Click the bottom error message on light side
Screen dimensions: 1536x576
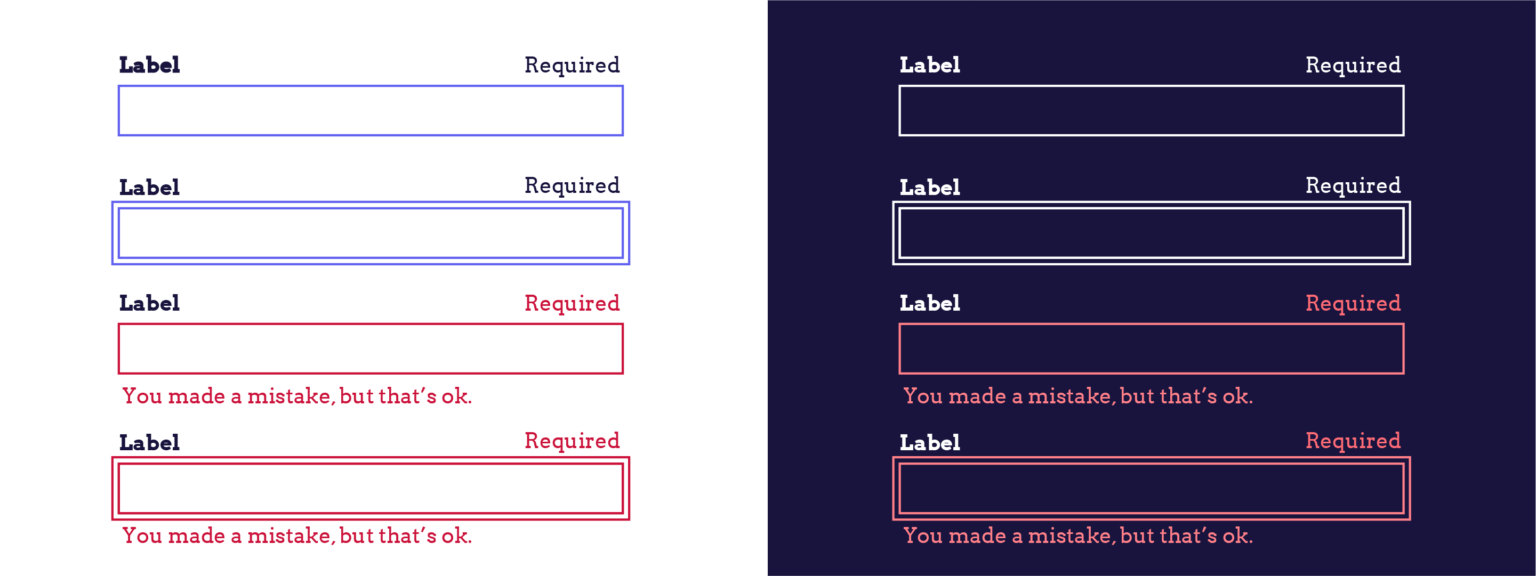click(296, 536)
